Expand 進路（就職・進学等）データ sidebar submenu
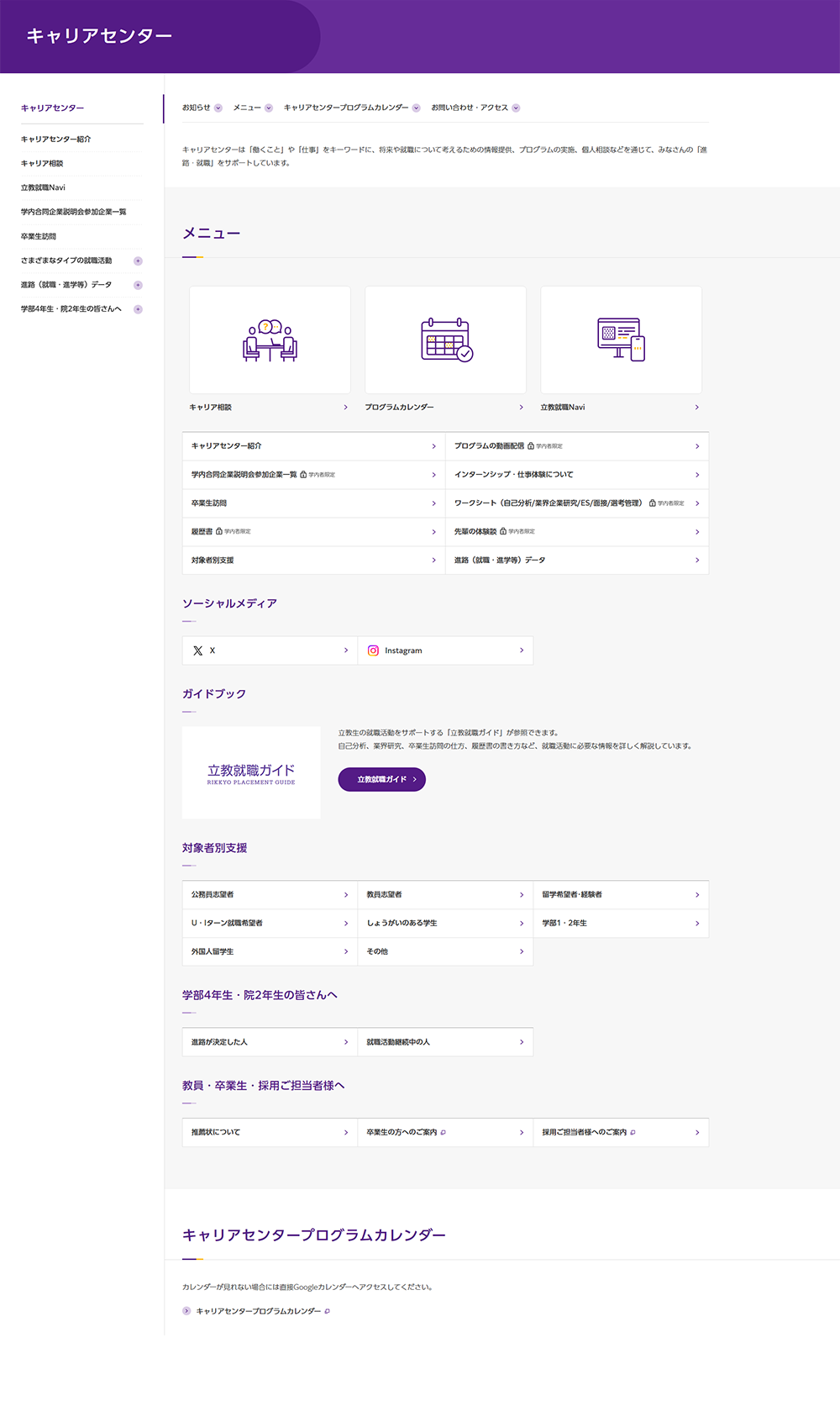Viewport: 840px width, 1406px height. 138,285
